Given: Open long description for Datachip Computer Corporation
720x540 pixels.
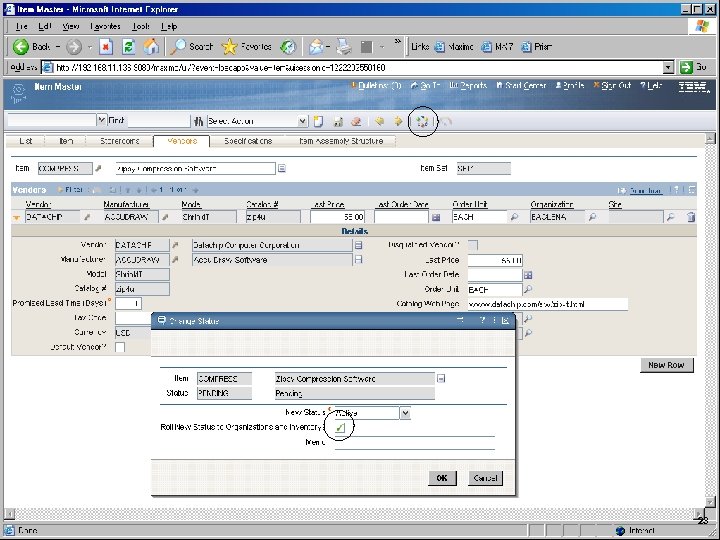Looking at the screenshot, I should 359,245.
